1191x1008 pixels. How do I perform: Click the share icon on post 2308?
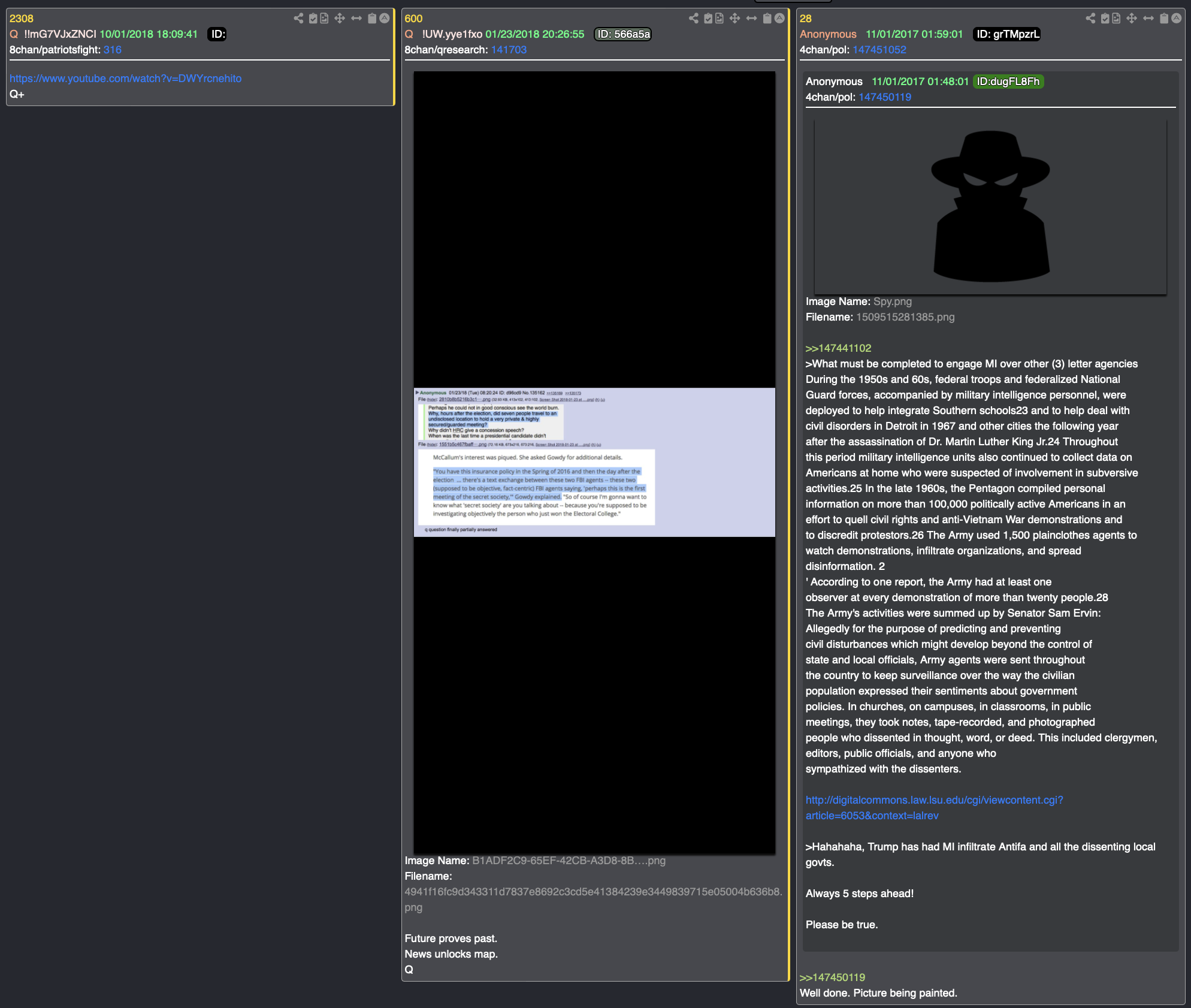click(x=298, y=19)
